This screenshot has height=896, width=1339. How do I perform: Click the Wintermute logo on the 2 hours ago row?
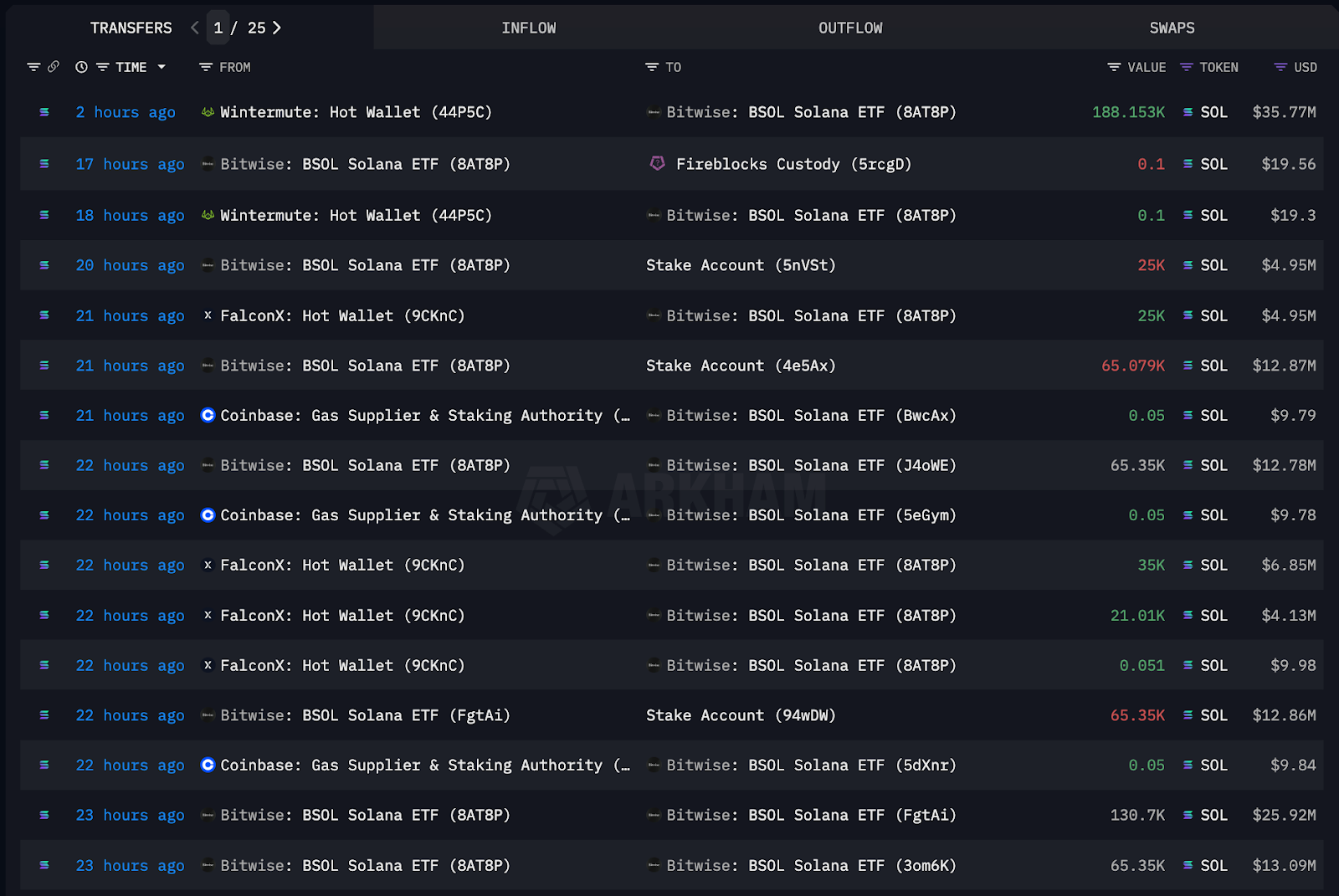tap(208, 112)
